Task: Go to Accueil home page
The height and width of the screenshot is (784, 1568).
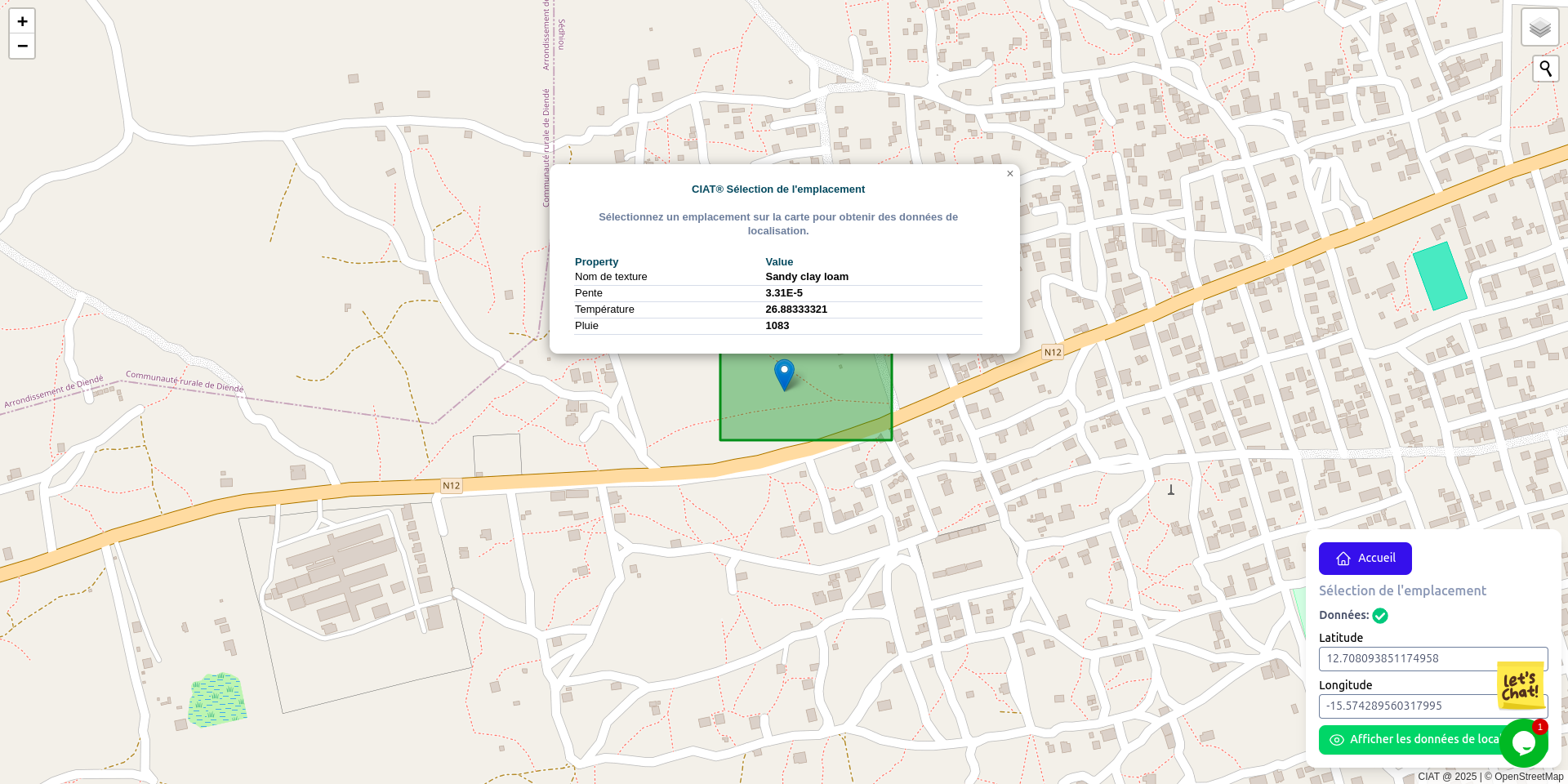Action: pyautogui.click(x=1365, y=559)
